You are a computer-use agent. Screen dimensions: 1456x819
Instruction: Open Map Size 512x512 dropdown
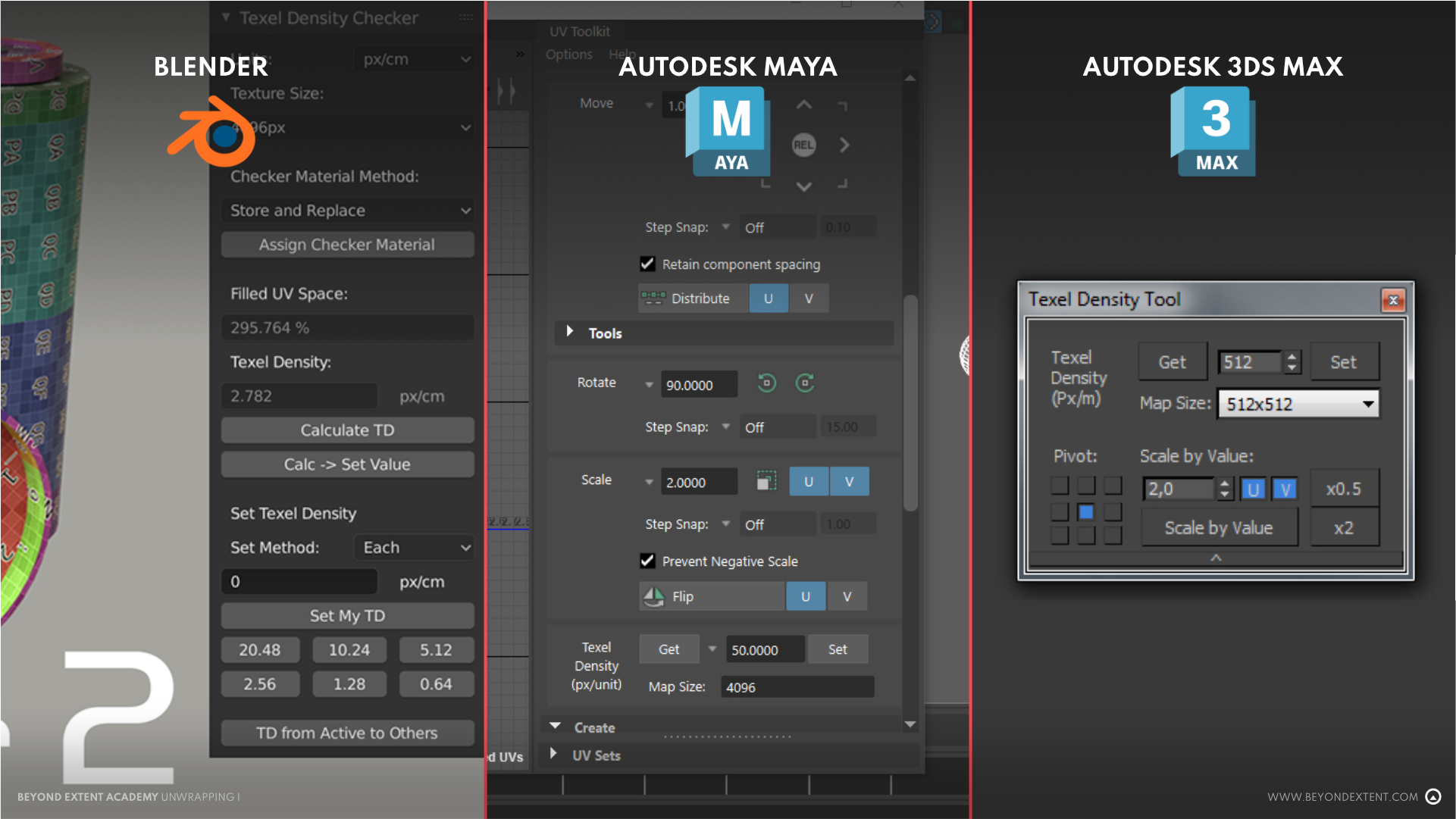(x=1298, y=404)
